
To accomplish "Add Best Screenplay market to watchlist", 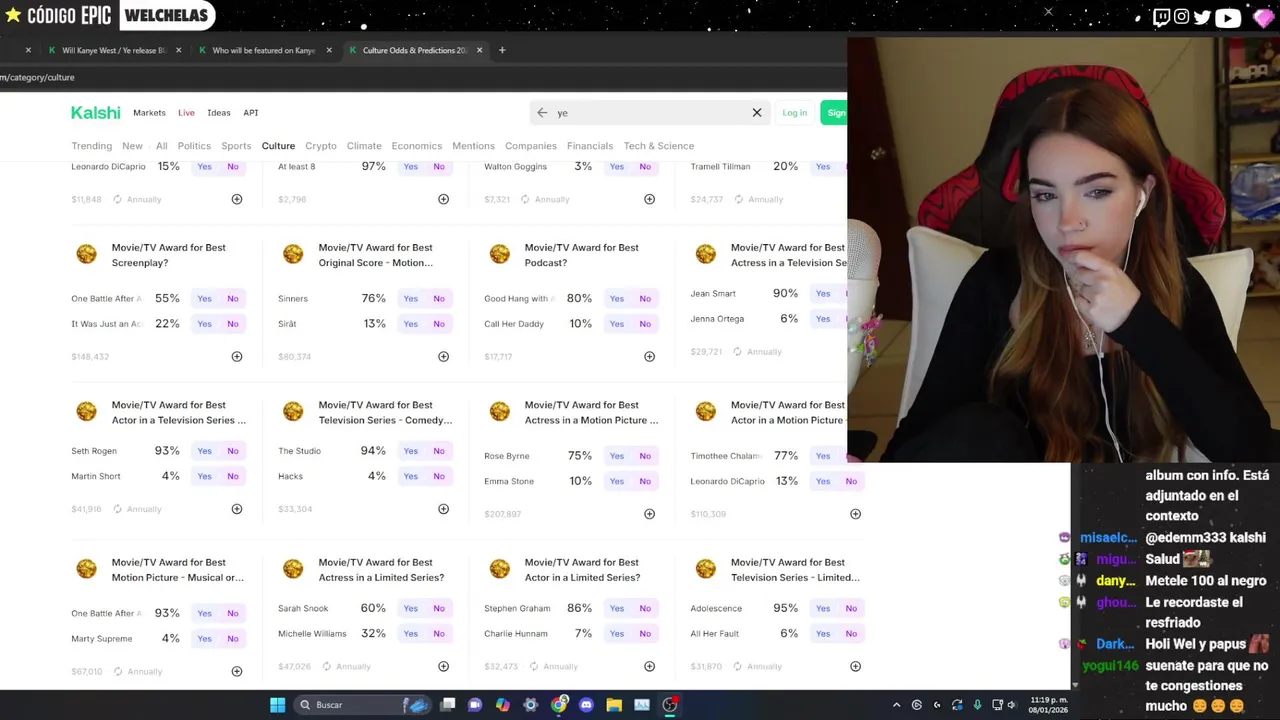I will point(237,356).
